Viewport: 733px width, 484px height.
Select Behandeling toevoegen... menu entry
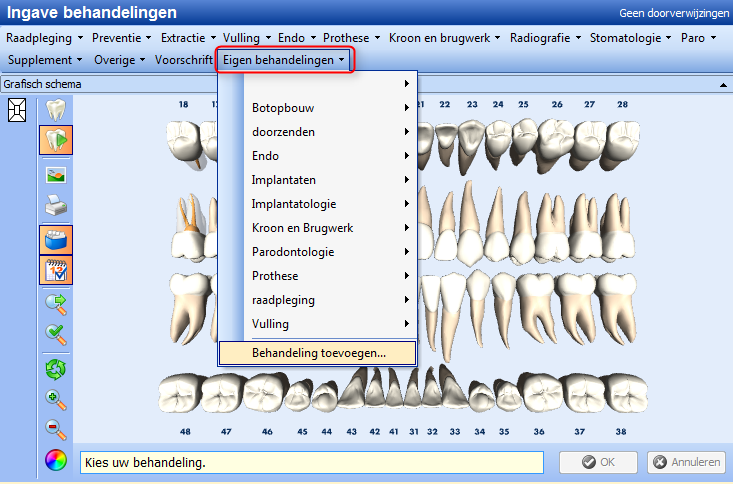pyautogui.click(x=318, y=352)
